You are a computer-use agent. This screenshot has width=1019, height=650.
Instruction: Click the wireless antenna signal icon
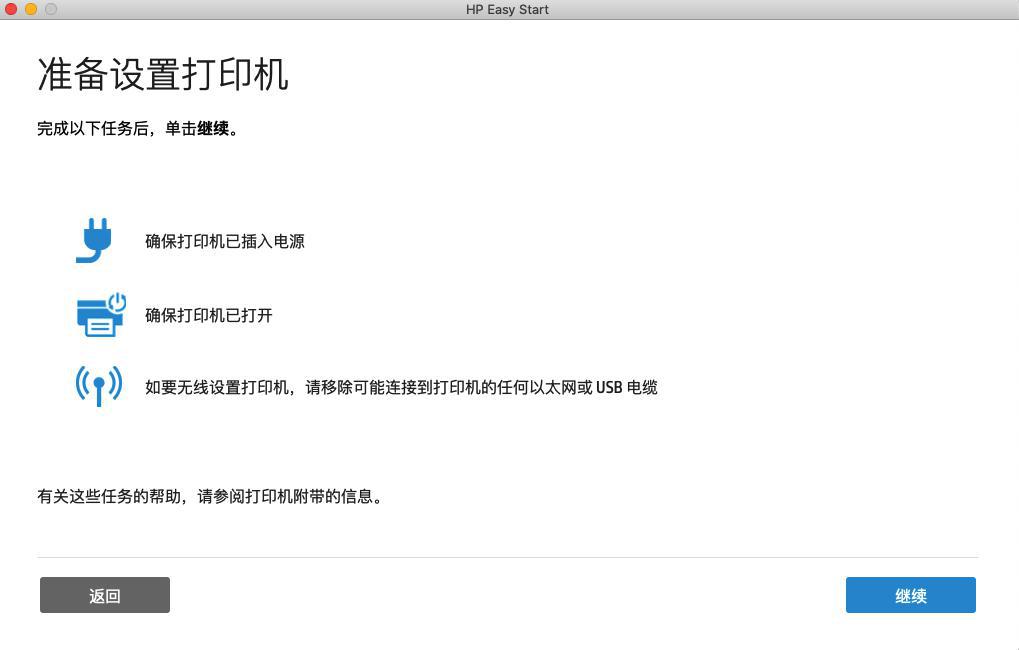pos(99,386)
